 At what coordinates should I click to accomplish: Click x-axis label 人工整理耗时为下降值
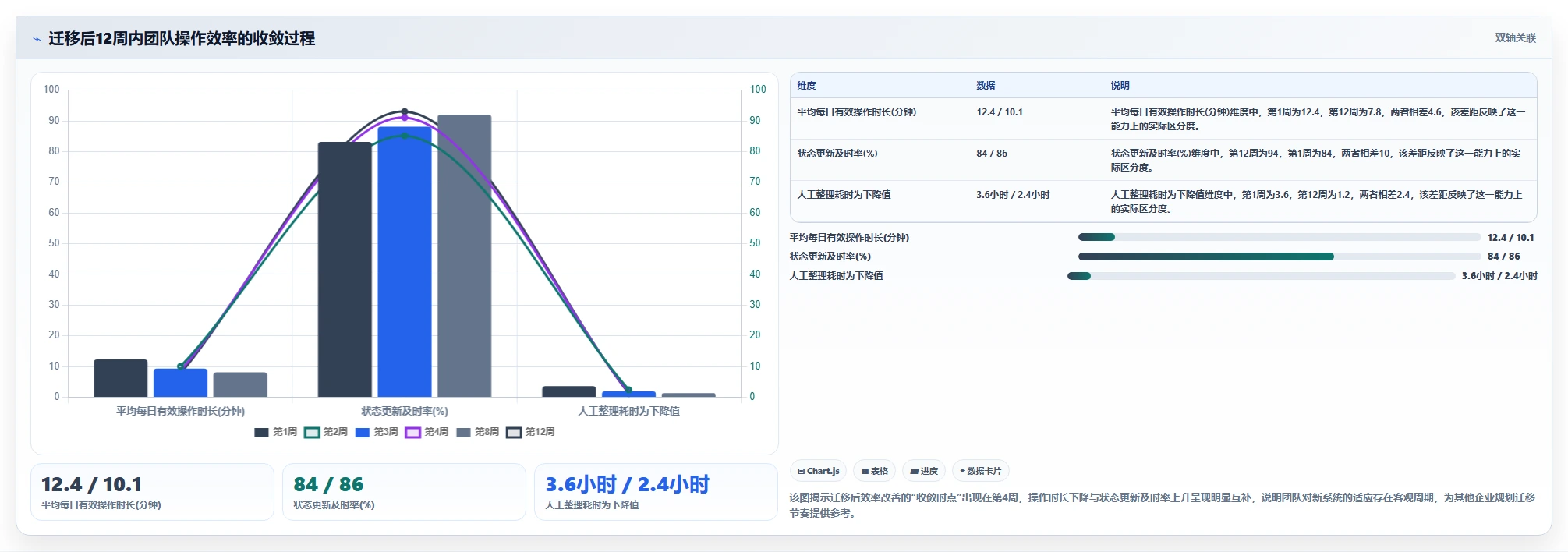click(628, 411)
